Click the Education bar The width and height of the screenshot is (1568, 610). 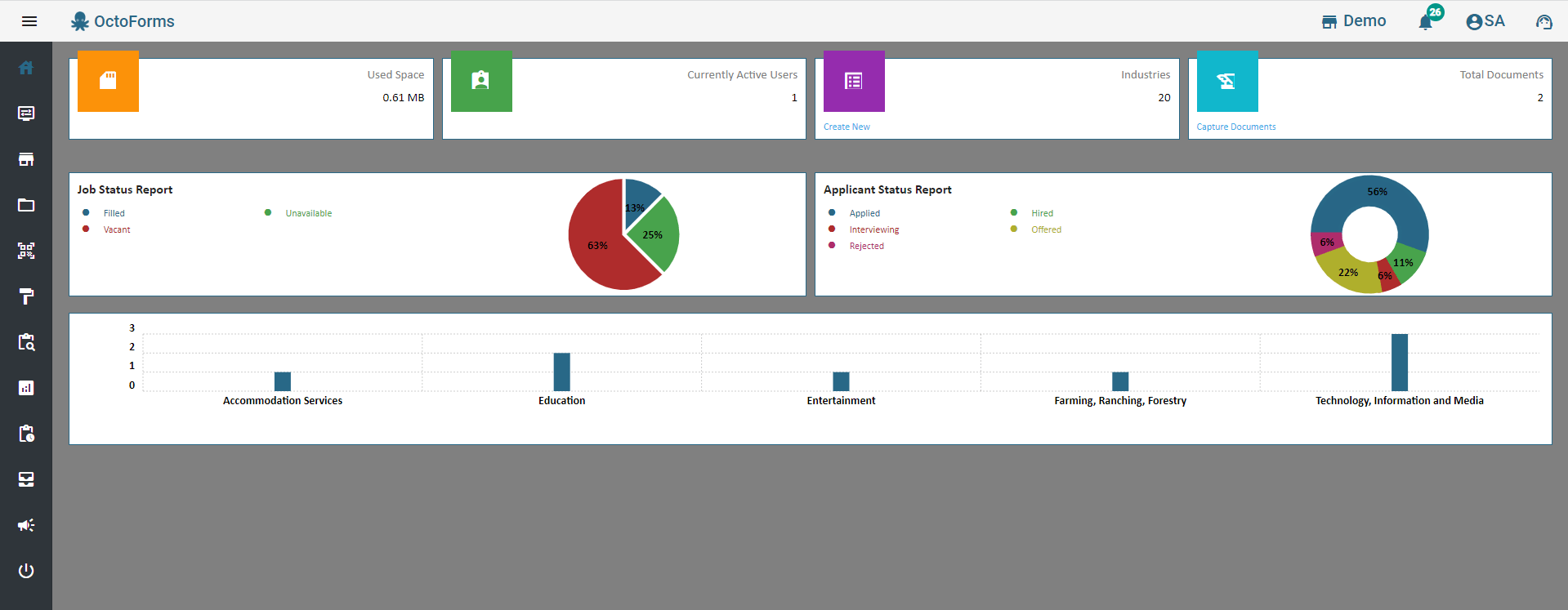(x=562, y=372)
